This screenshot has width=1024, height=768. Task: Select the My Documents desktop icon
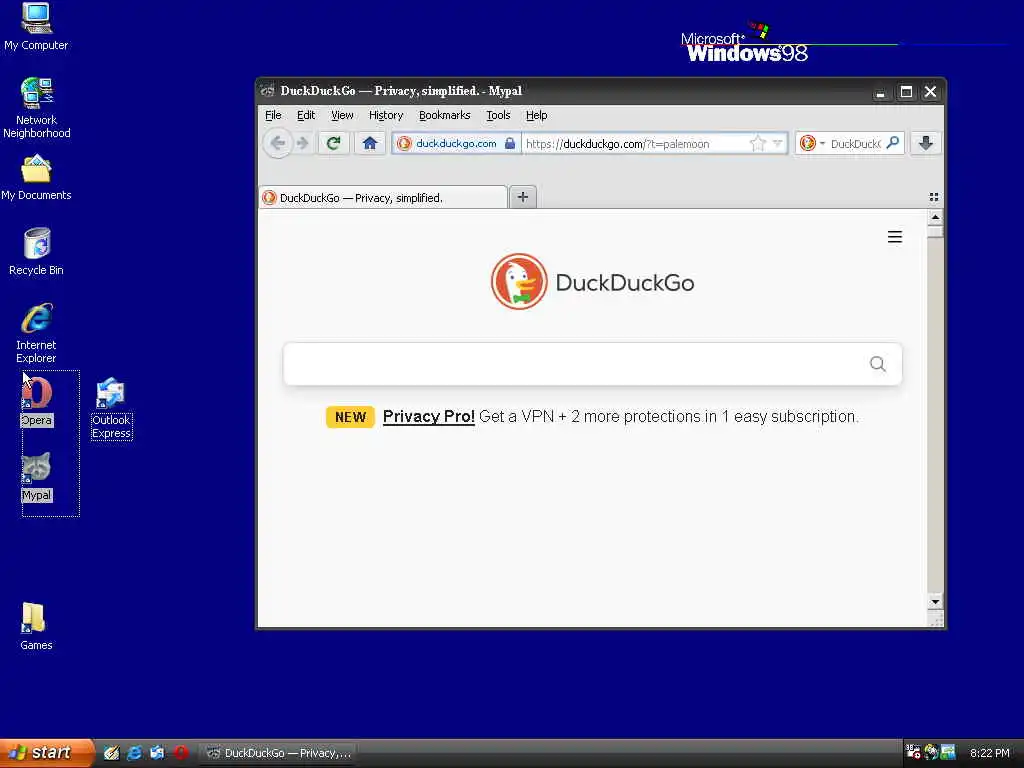36,178
